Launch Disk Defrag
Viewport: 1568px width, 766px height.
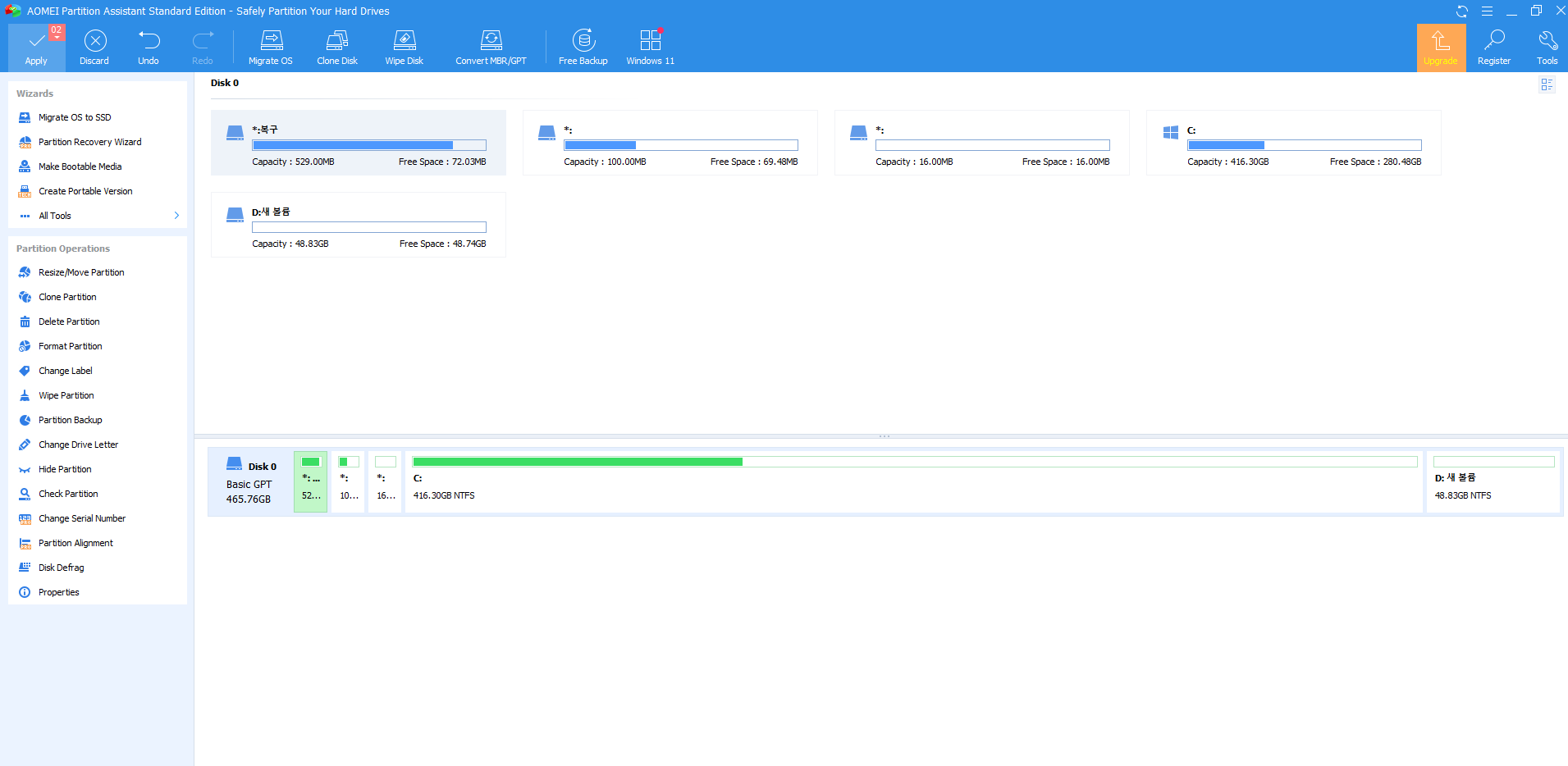[61, 568]
